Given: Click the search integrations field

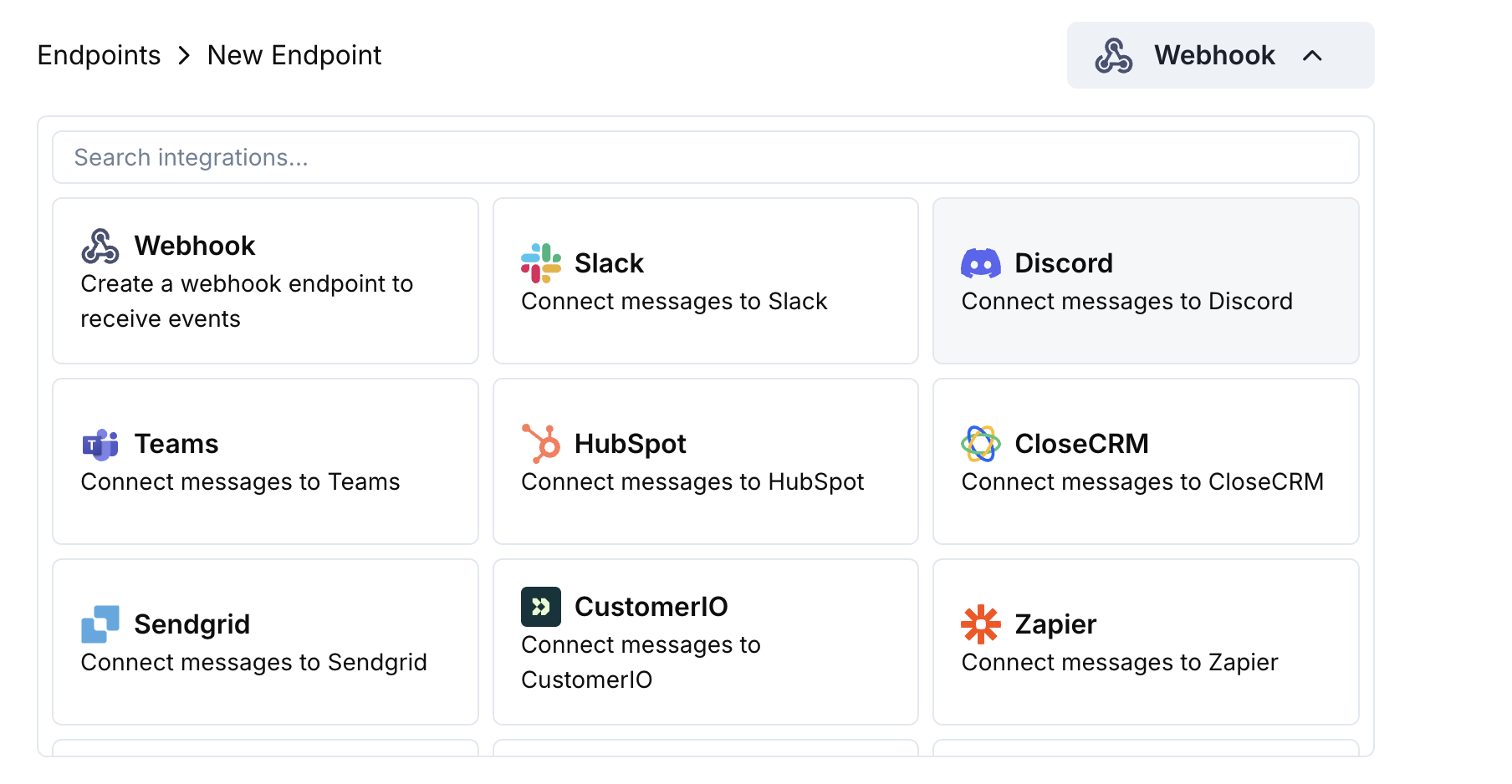Looking at the screenshot, I should pyautogui.click(x=705, y=156).
